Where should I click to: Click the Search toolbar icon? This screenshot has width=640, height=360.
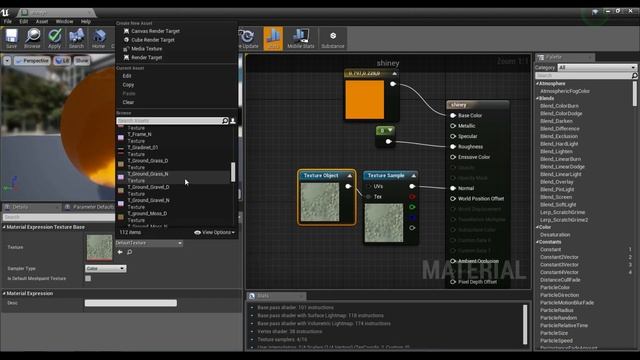(76, 38)
